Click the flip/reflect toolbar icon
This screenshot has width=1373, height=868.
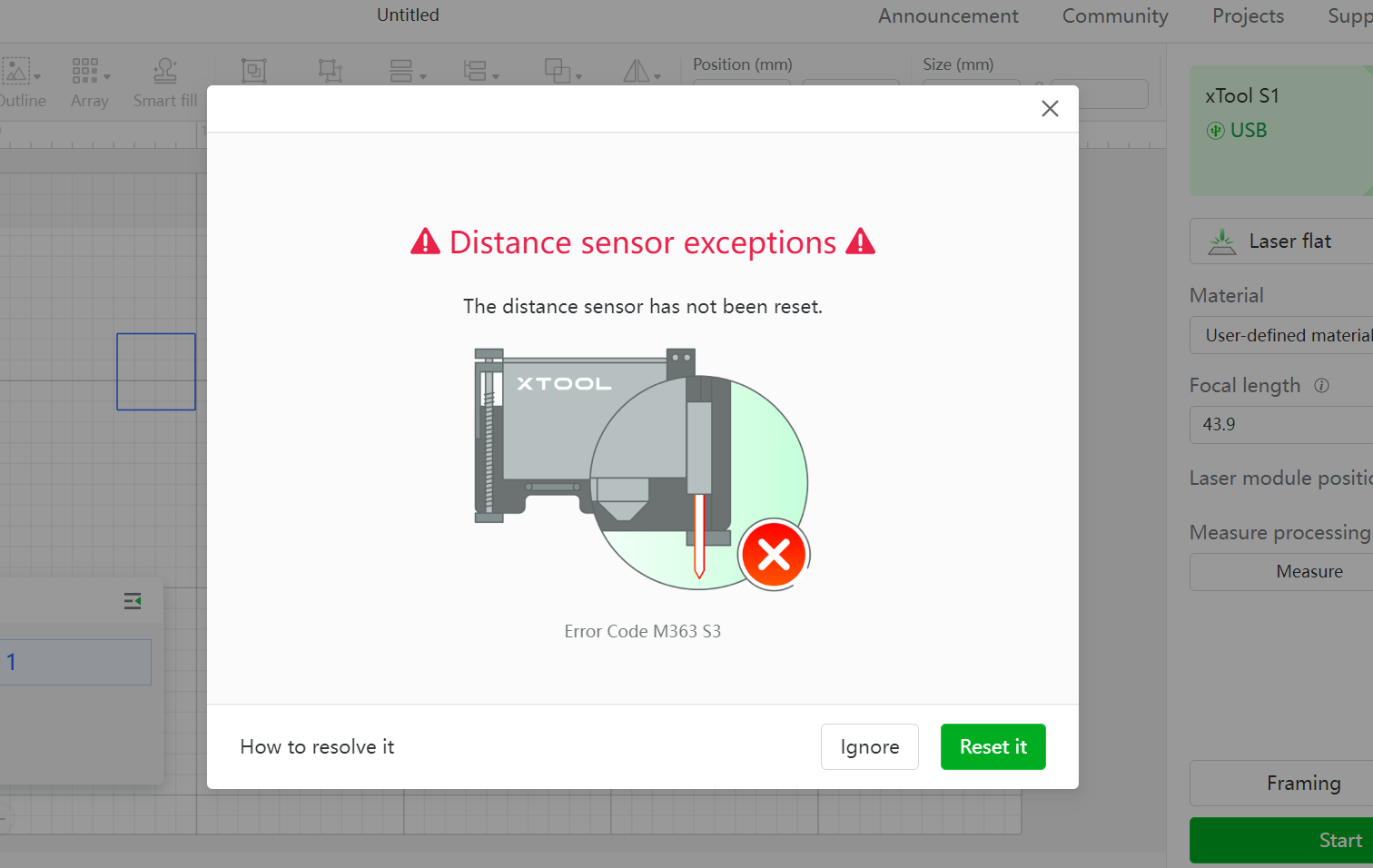click(636, 71)
